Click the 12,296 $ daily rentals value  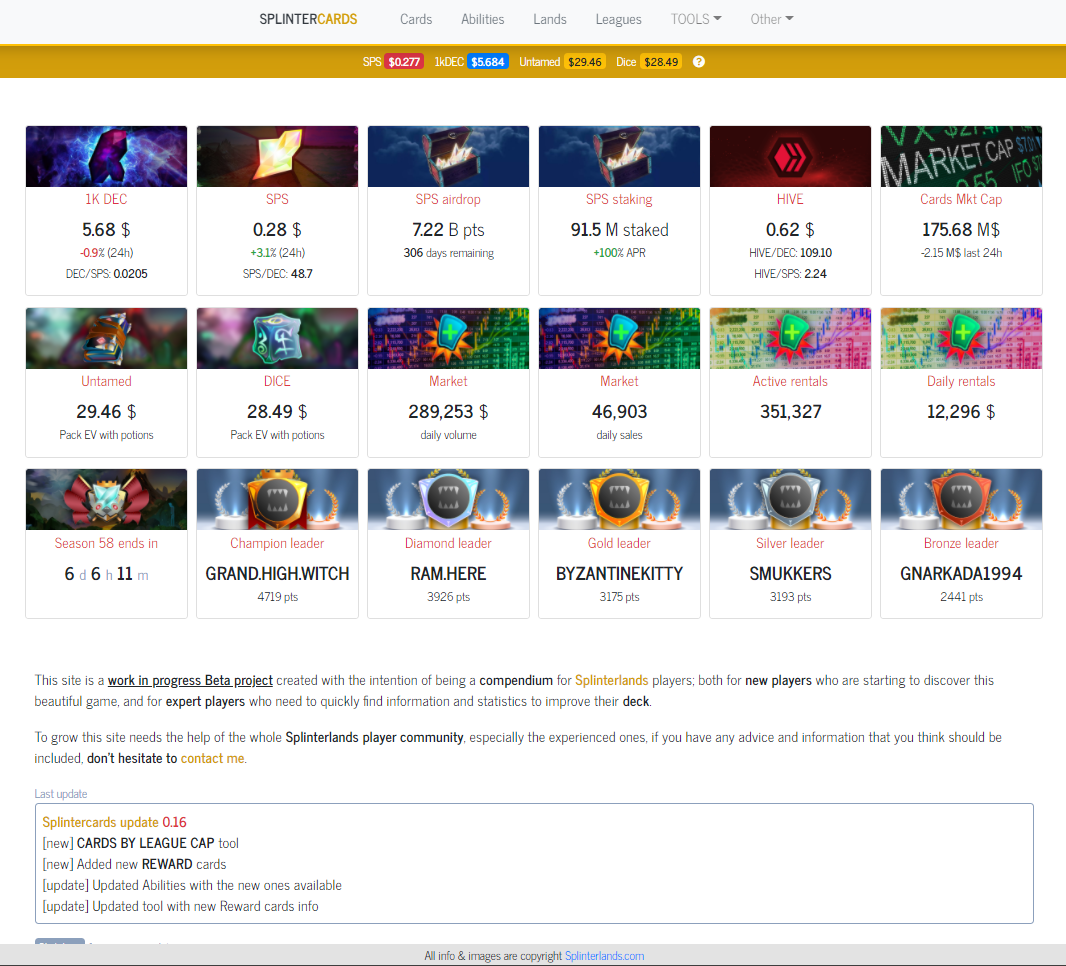click(961, 412)
